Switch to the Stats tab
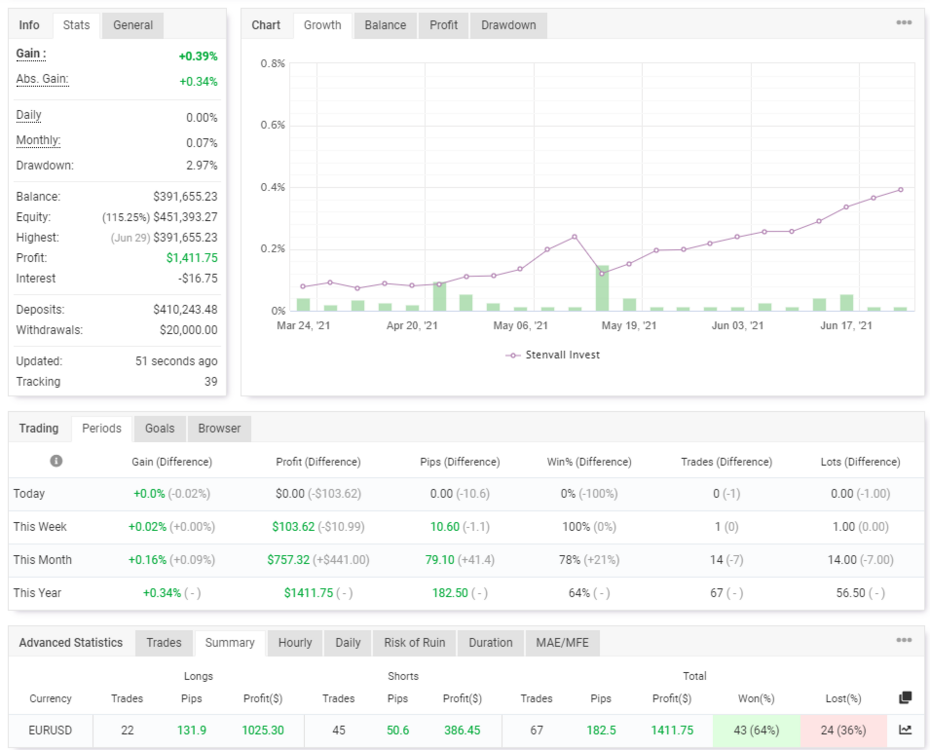The height and width of the screenshot is (750, 930). [77, 25]
